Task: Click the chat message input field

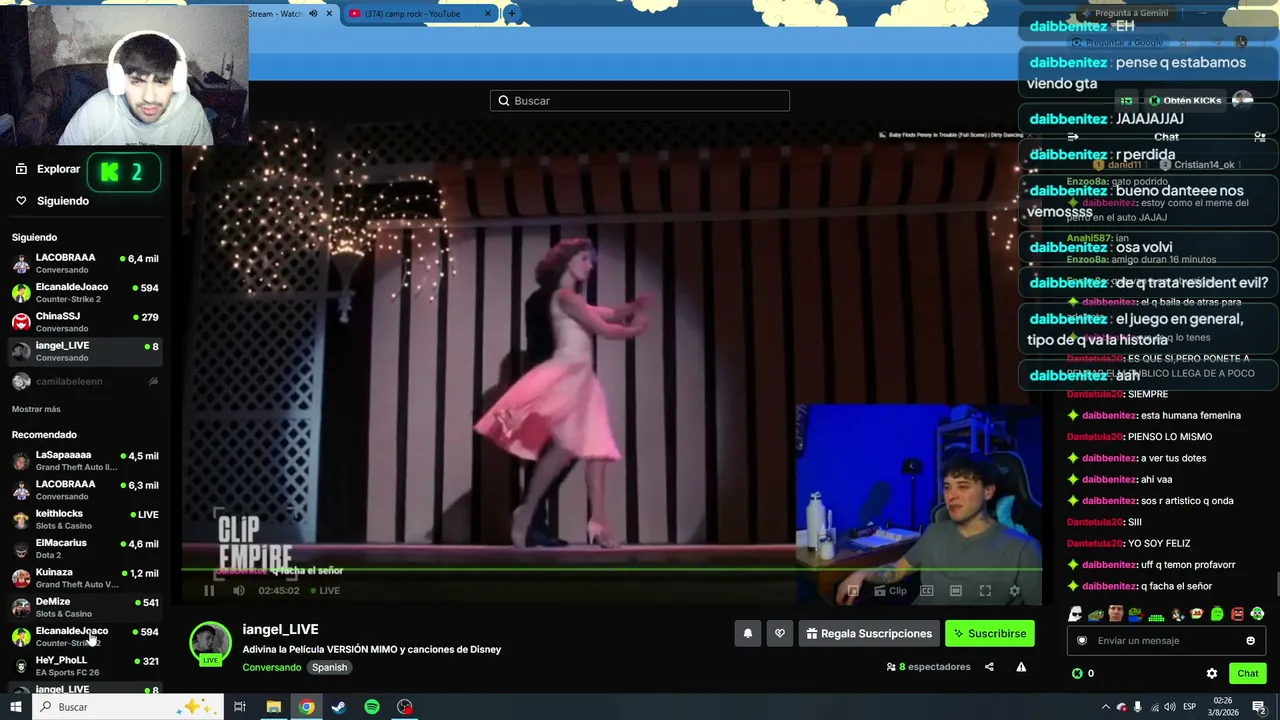Action: [x=1166, y=640]
